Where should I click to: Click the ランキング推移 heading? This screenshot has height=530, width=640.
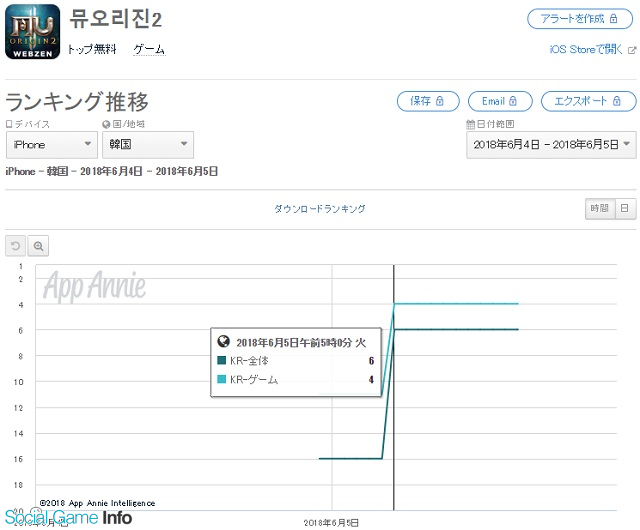tap(77, 101)
